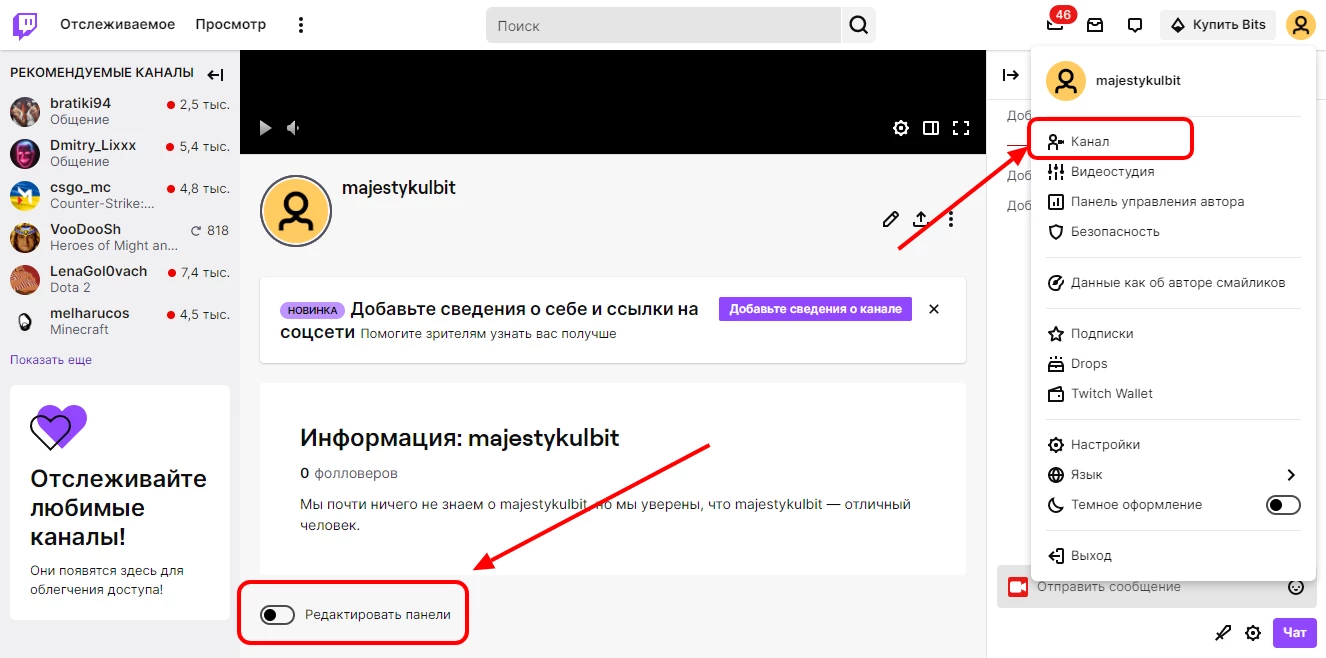This screenshot has width=1326, height=658.
Task: Select Канал in the user menu
Action: click(1174, 142)
